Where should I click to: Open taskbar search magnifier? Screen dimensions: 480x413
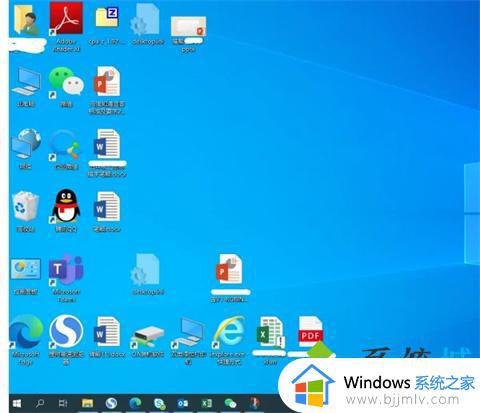(40, 403)
